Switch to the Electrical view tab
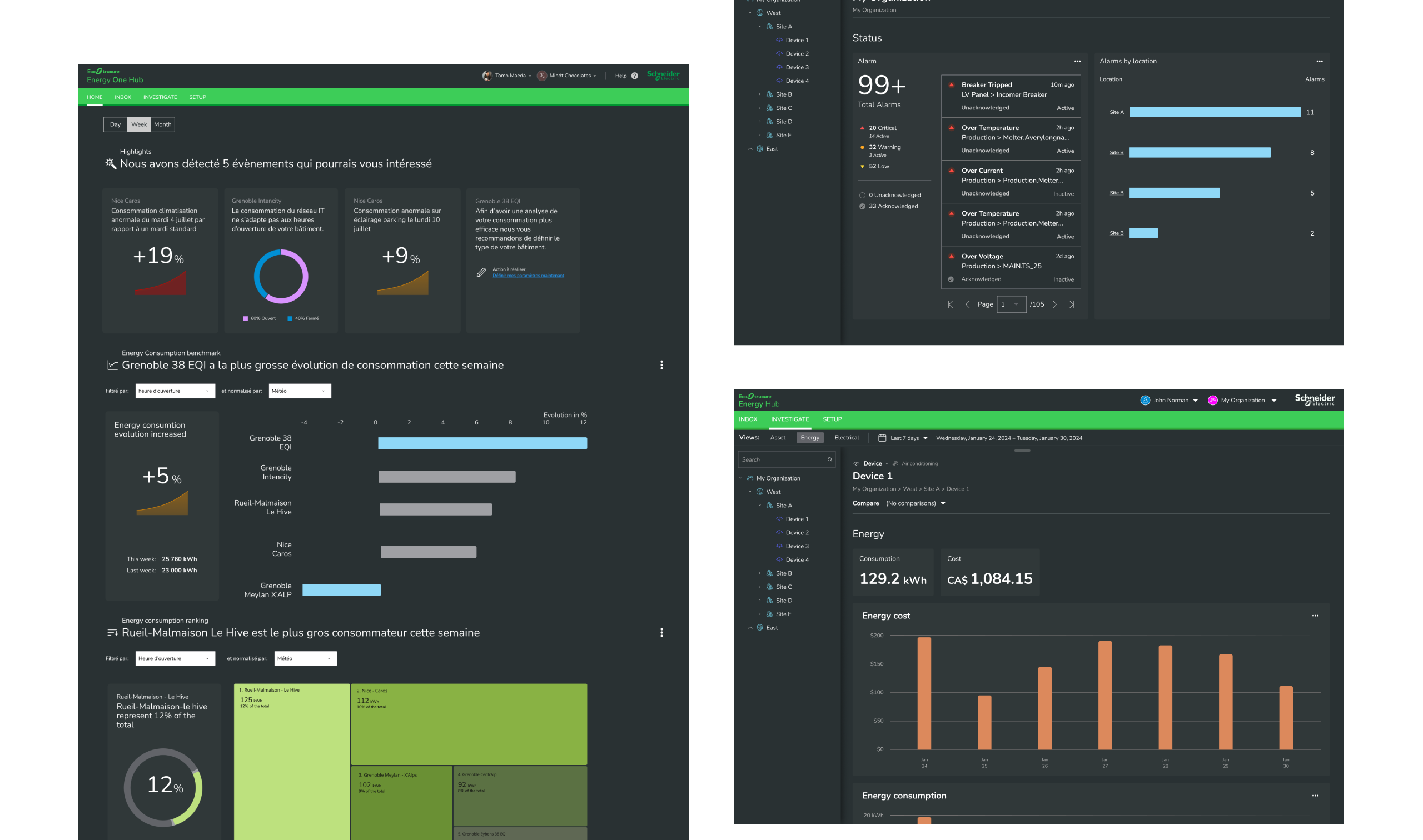 pos(846,438)
